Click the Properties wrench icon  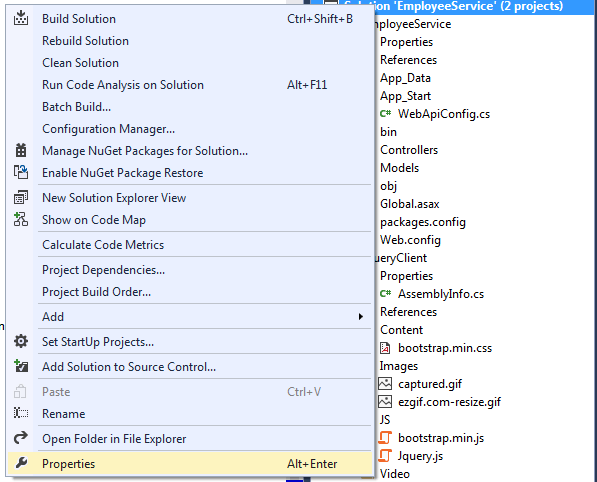pos(21,463)
